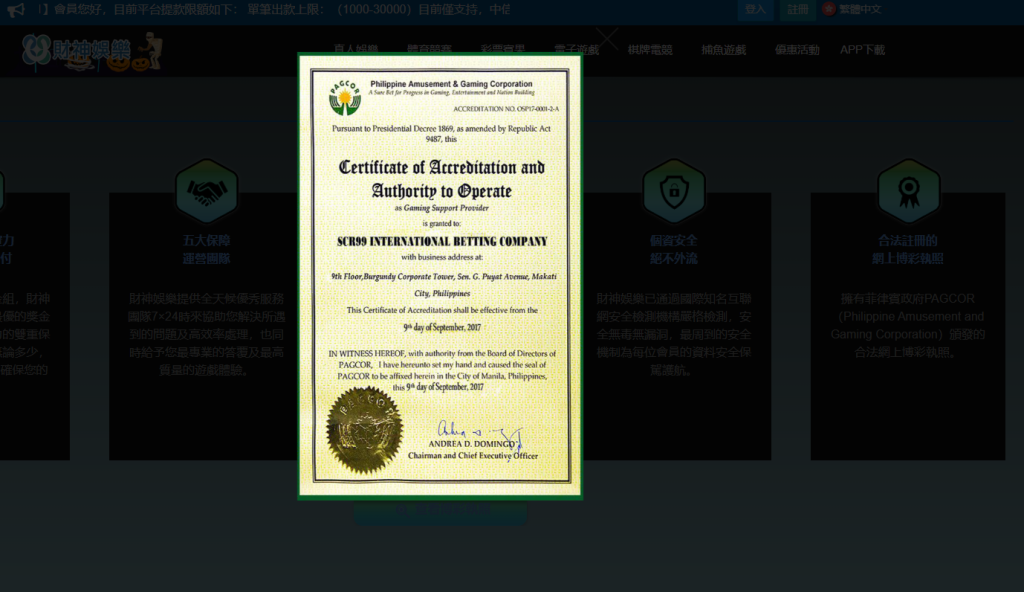Click the handshake icon for 五大保障

206,191
